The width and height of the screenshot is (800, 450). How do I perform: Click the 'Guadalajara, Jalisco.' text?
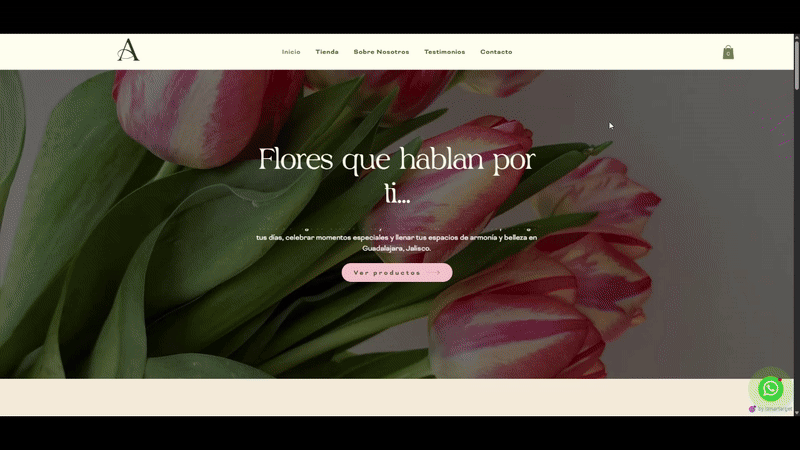(397, 248)
